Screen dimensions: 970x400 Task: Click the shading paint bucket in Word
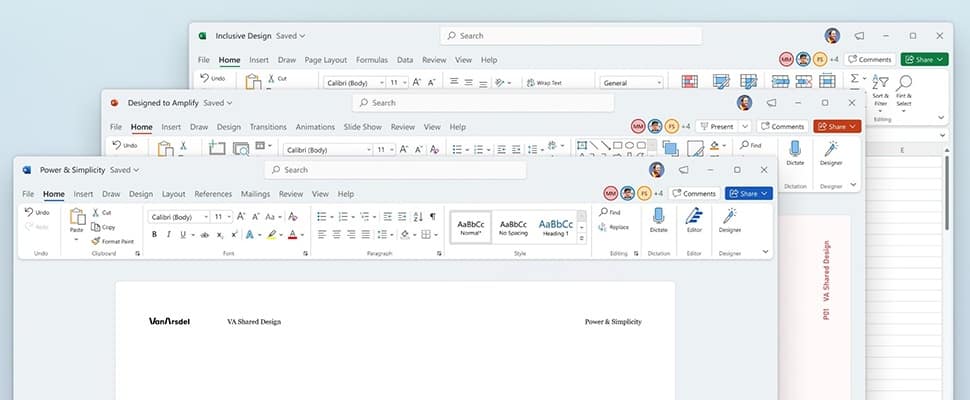pos(405,235)
